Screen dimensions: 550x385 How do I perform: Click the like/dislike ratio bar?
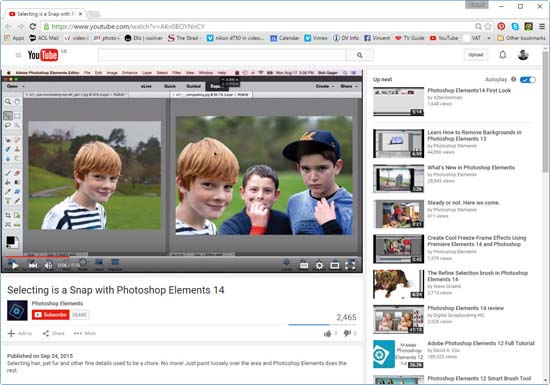click(x=322, y=325)
